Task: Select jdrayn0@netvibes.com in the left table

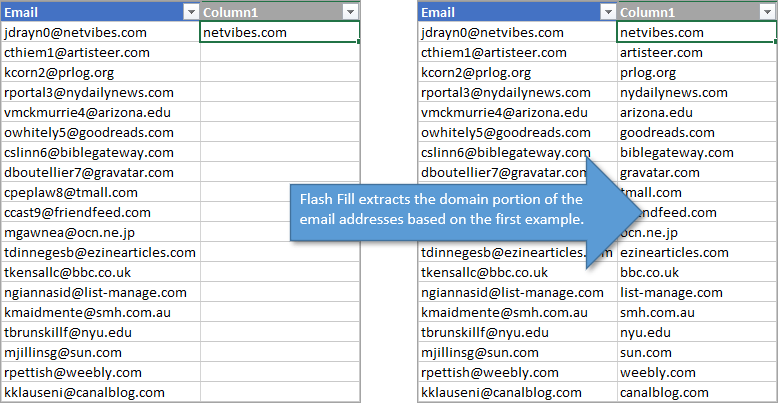Action: click(76, 32)
